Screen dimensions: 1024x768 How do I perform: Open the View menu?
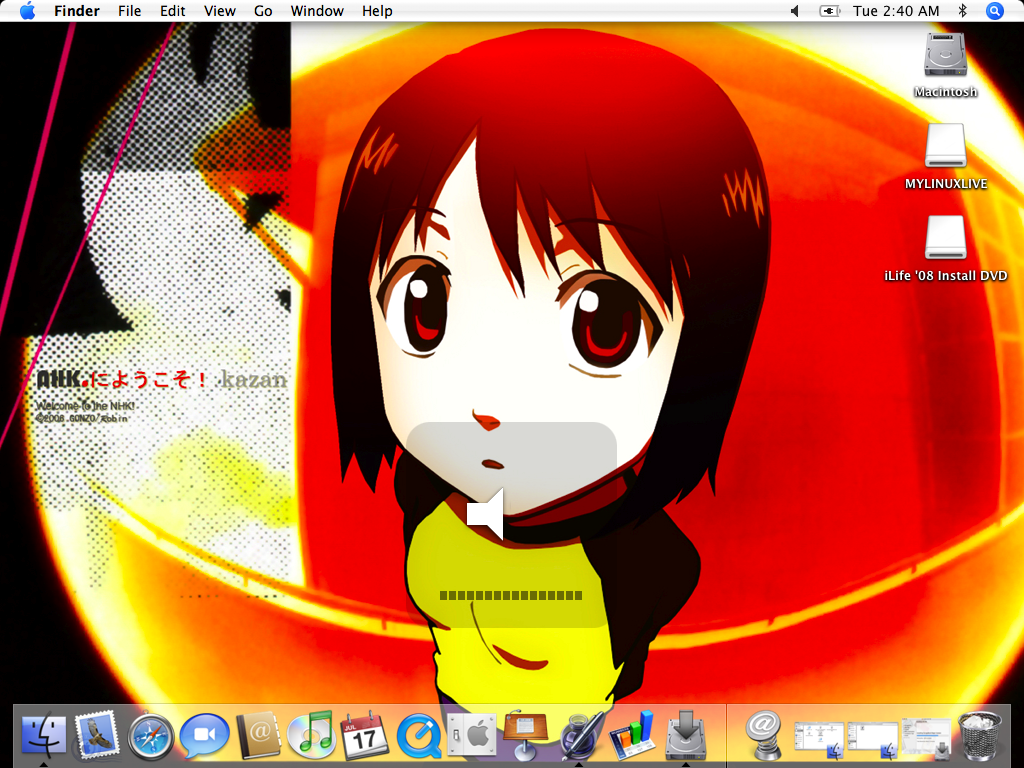tap(219, 10)
